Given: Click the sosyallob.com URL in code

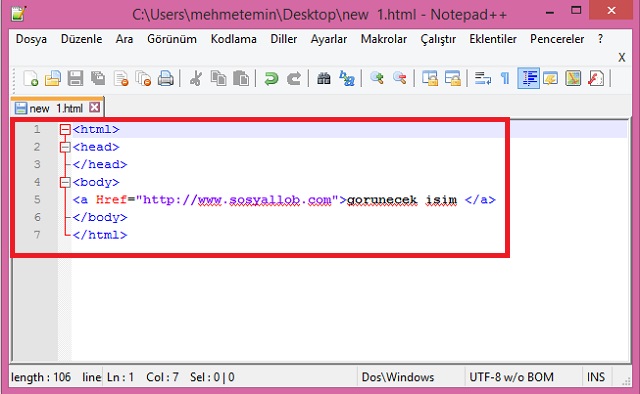Looking at the screenshot, I should pyautogui.click(x=237, y=200).
